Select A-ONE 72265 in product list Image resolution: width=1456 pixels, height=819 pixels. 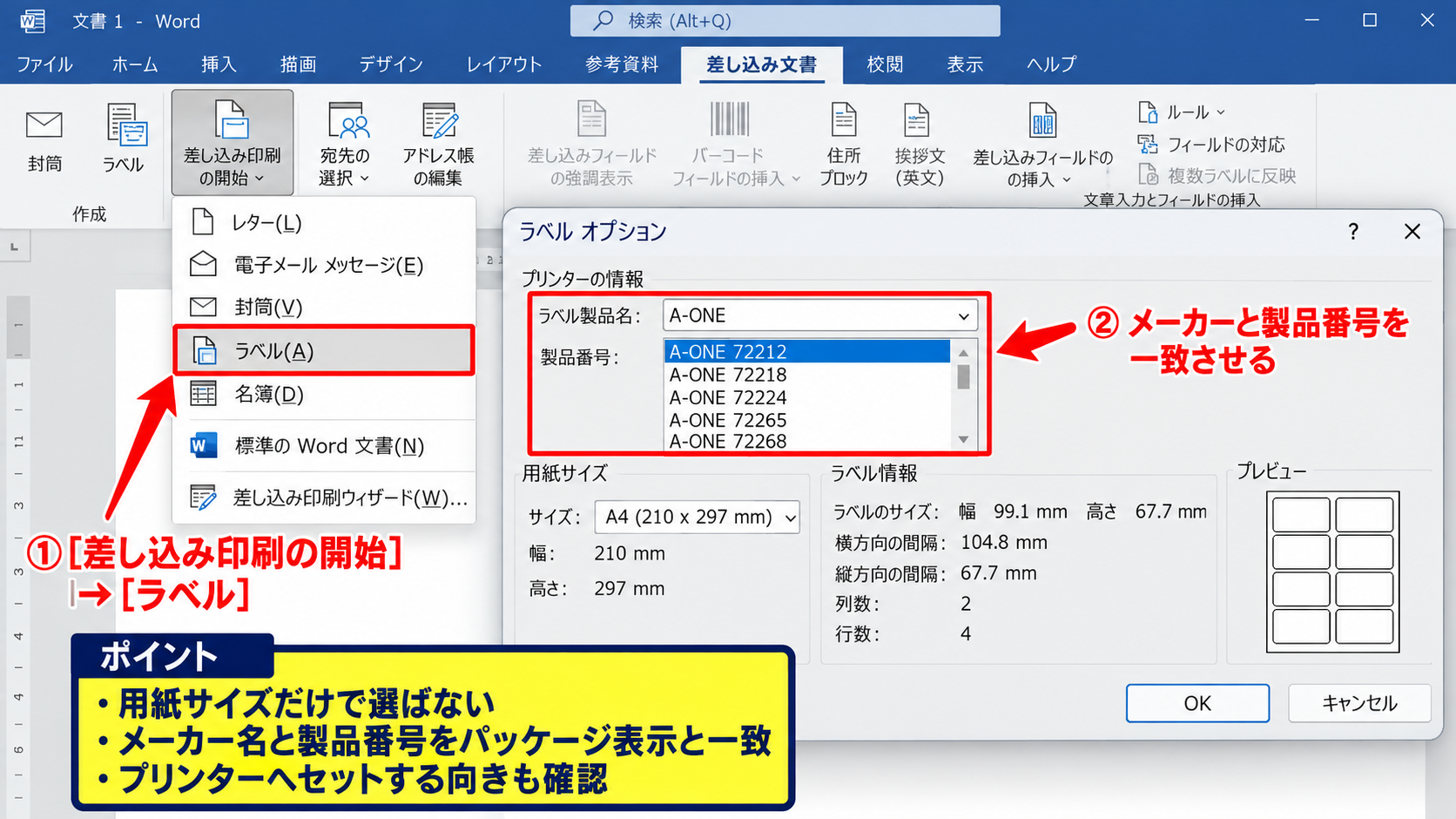coord(807,420)
